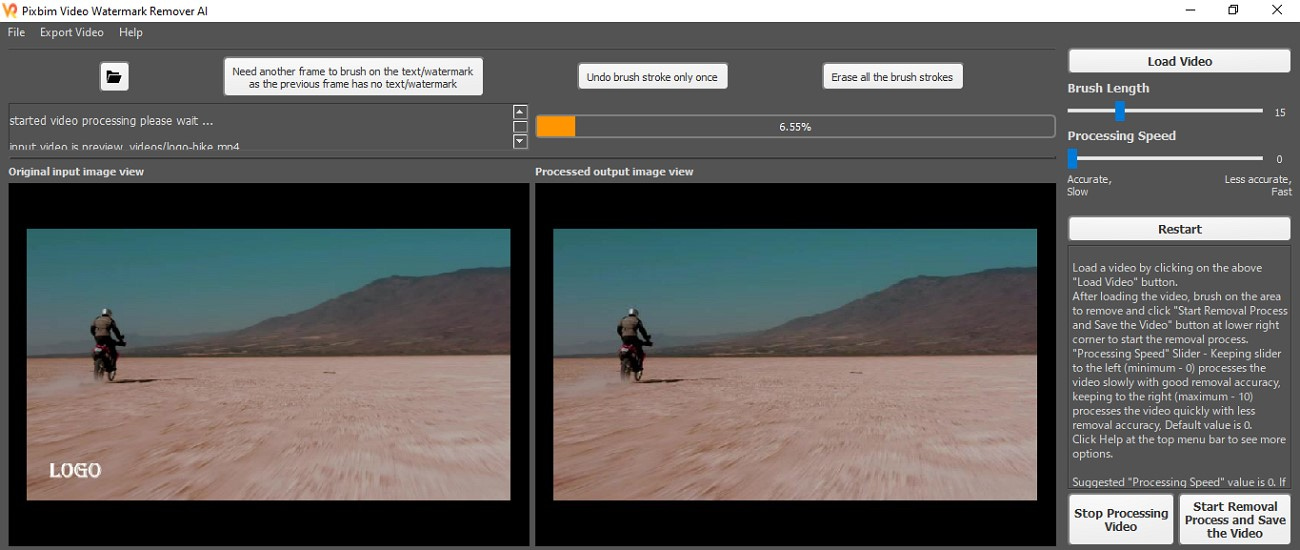Click the 'Accurate, Slow' label
This screenshot has width=1300, height=550.
(x=1089, y=185)
